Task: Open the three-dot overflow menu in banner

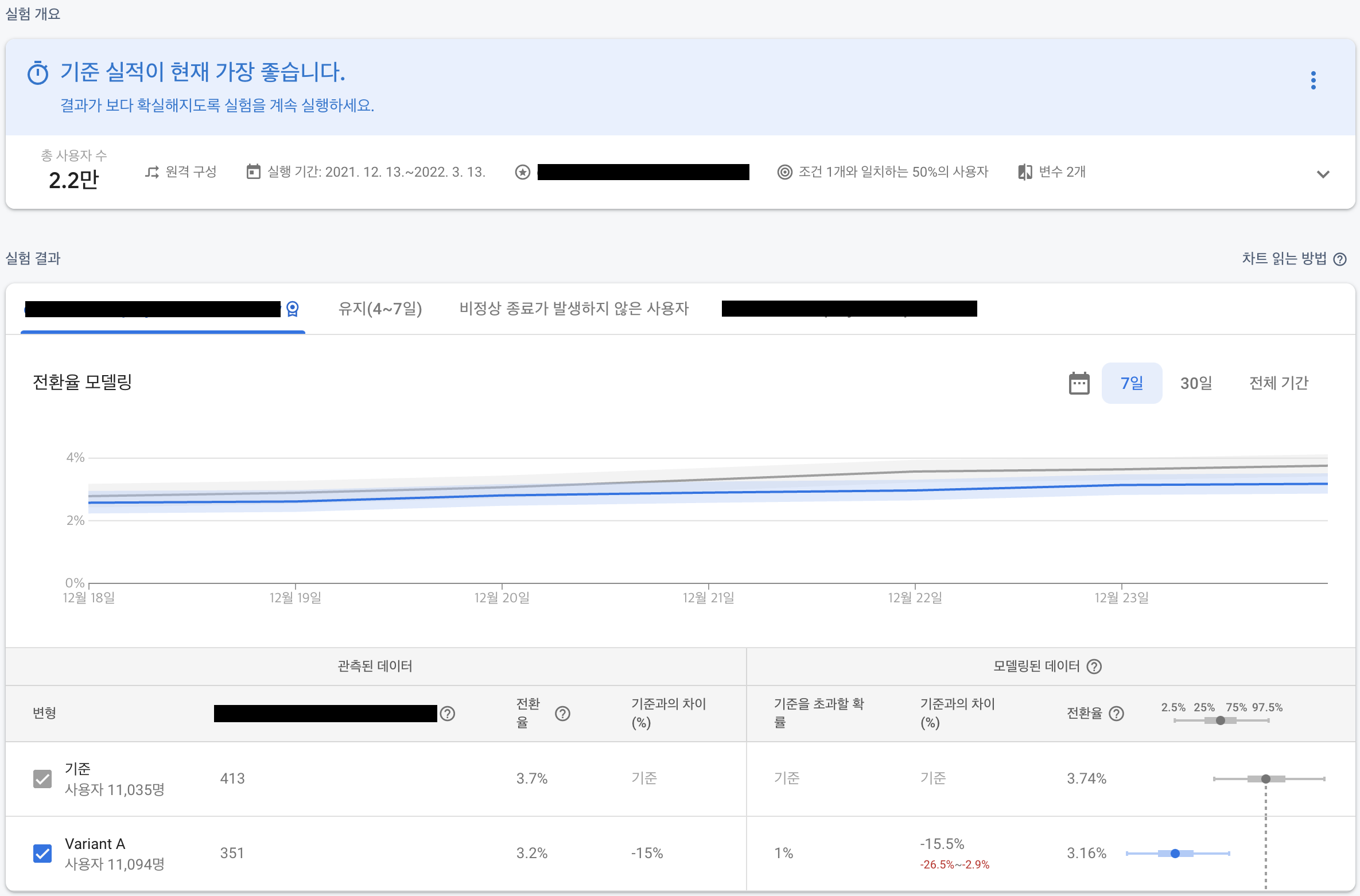Action: point(1313,80)
